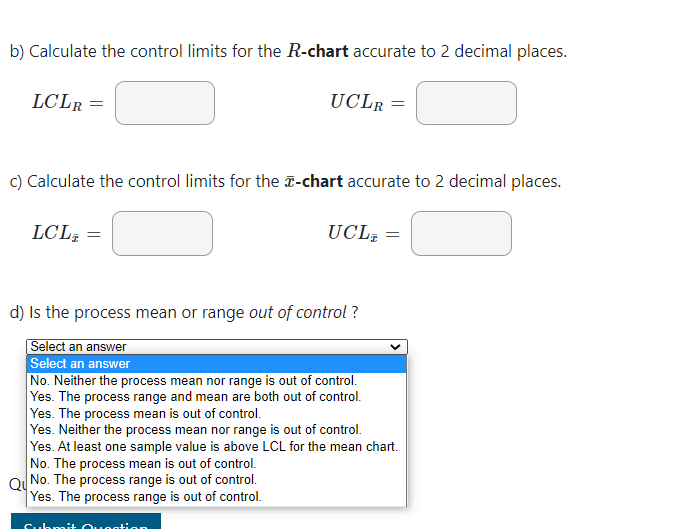This screenshot has height=529, width=697.
Task: Pick 'Yes. The process mean is out of control'
Action: [216, 413]
